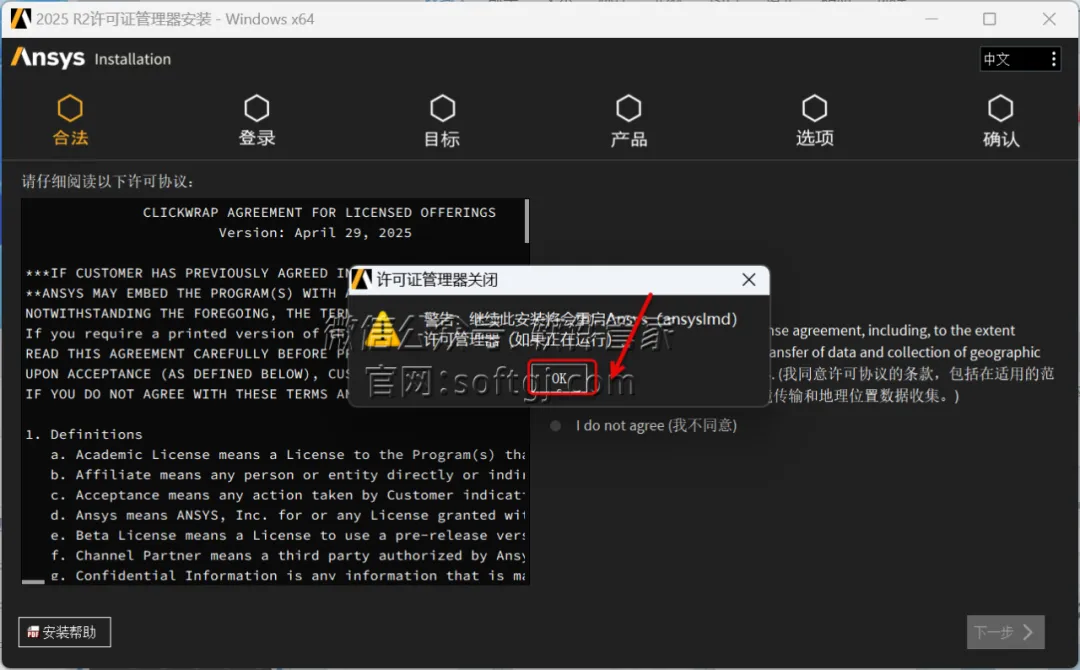Screen dimensions: 1080x670
Task: Click the warning triangle icon in dialog
Action: coord(382,329)
